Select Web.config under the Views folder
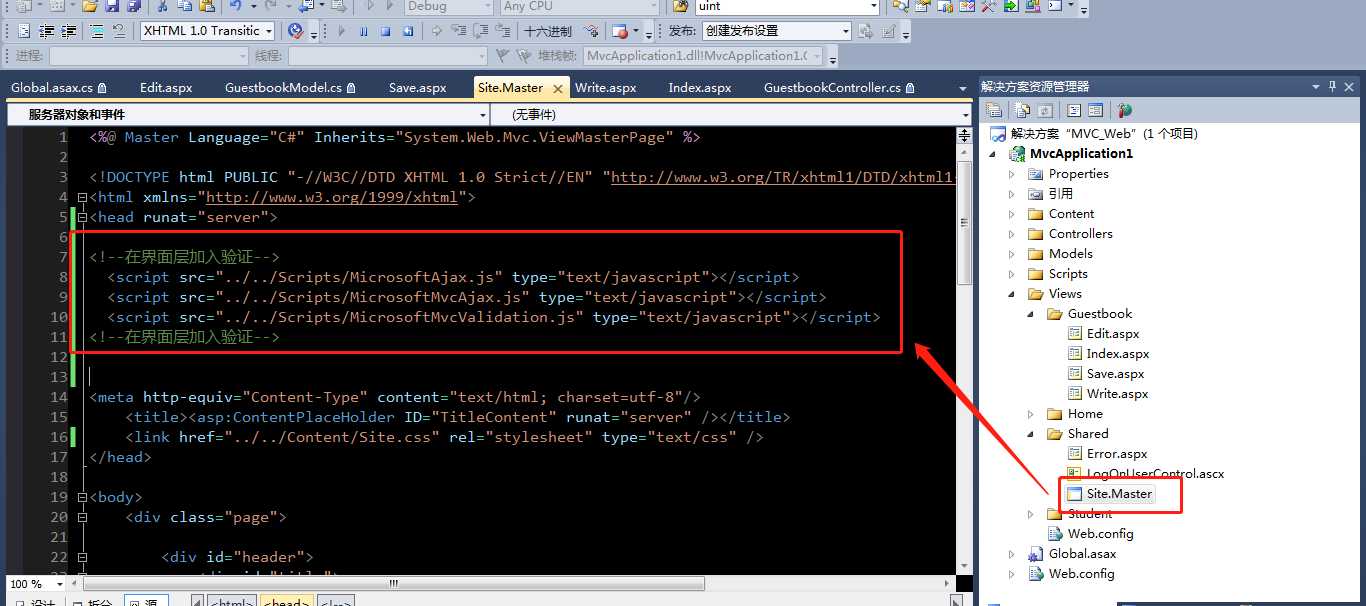This screenshot has height=606, width=1366. pos(1100,534)
